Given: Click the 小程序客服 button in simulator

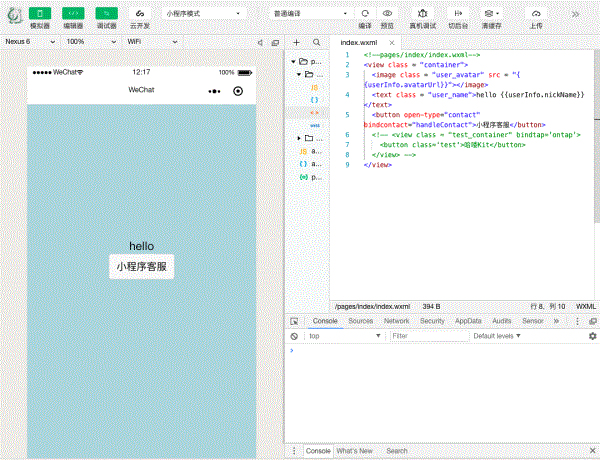Looking at the screenshot, I should (142, 267).
